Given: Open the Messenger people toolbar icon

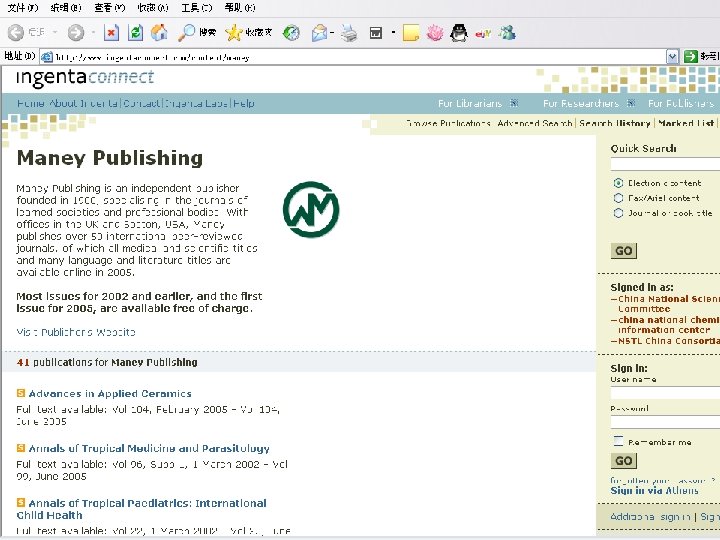Looking at the screenshot, I should pyautogui.click(x=507, y=33).
